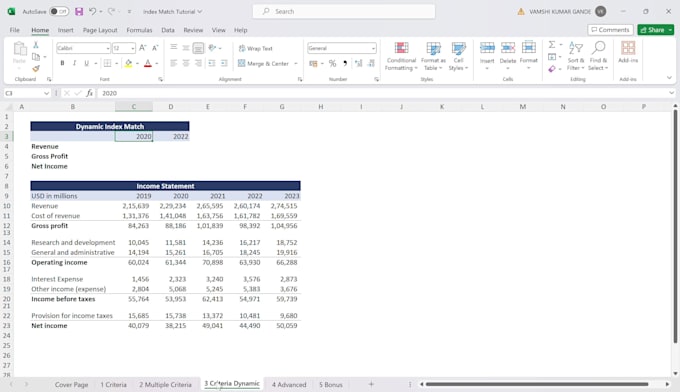The width and height of the screenshot is (680, 392).
Task: Add a new sheet with the plus button
Action: 371,384
